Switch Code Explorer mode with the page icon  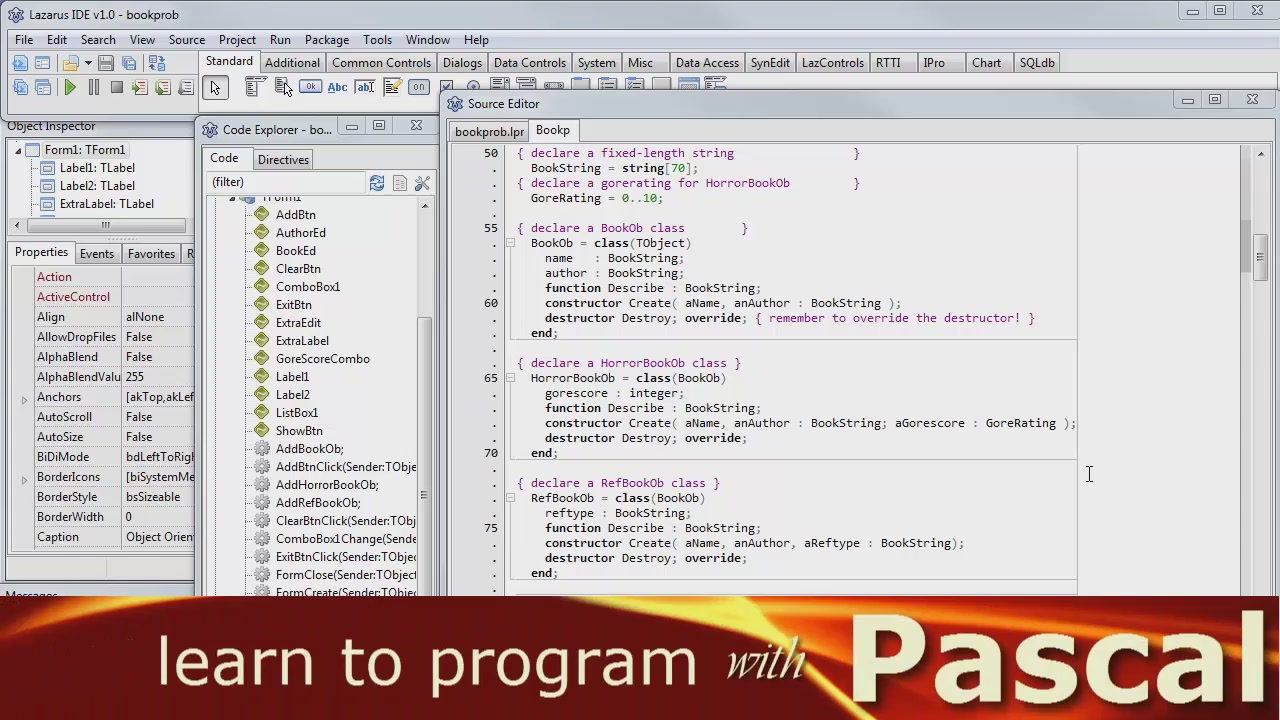(400, 183)
